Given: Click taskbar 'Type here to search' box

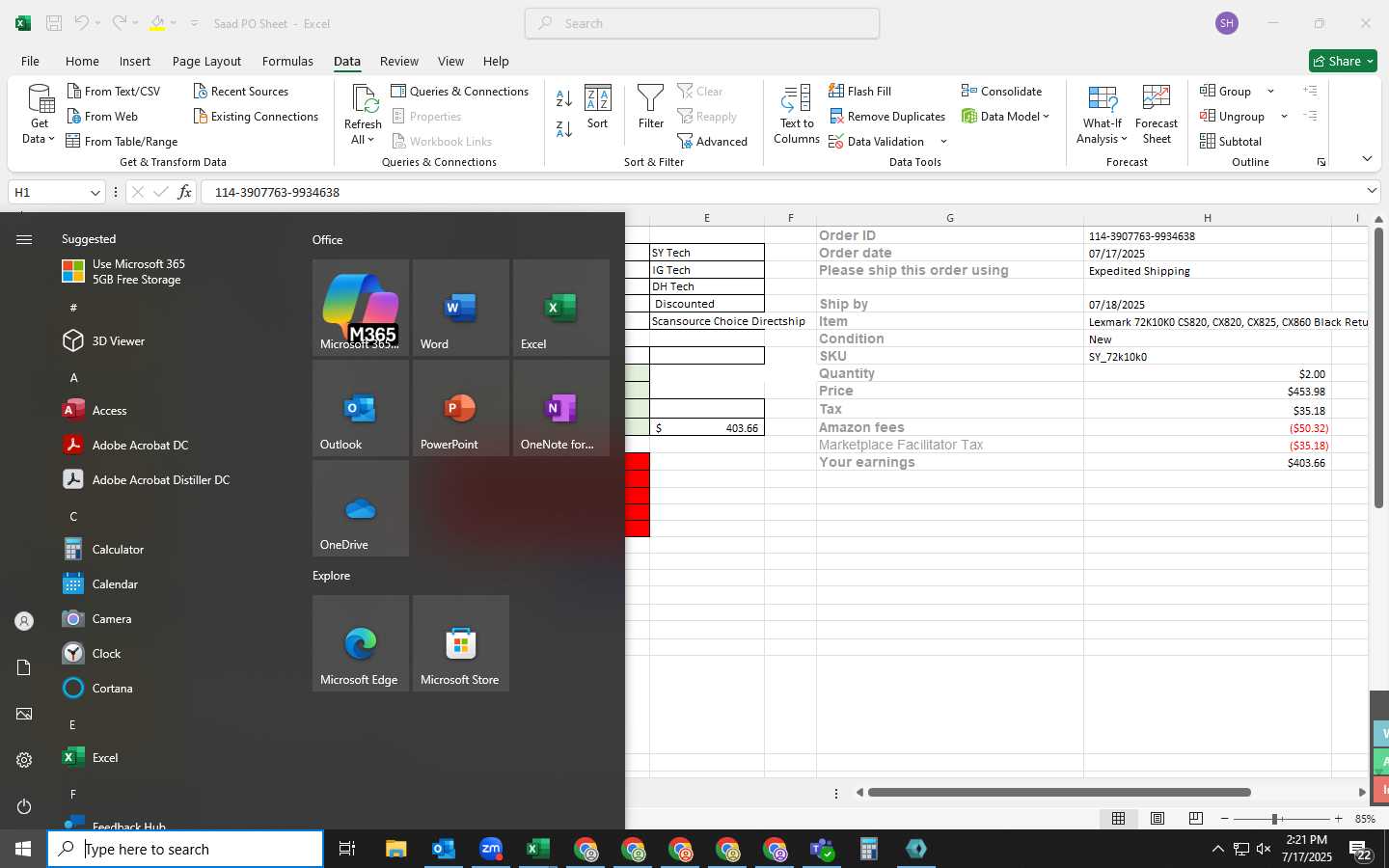Looking at the screenshot, I should click(185, 849).
